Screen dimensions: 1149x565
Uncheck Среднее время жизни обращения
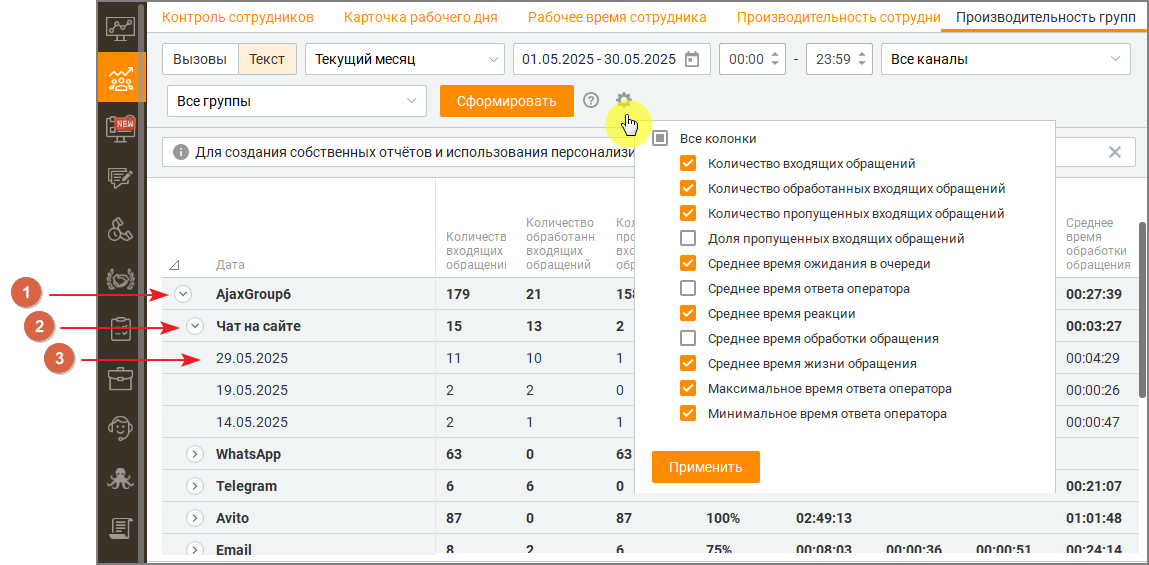click(687, 363)
